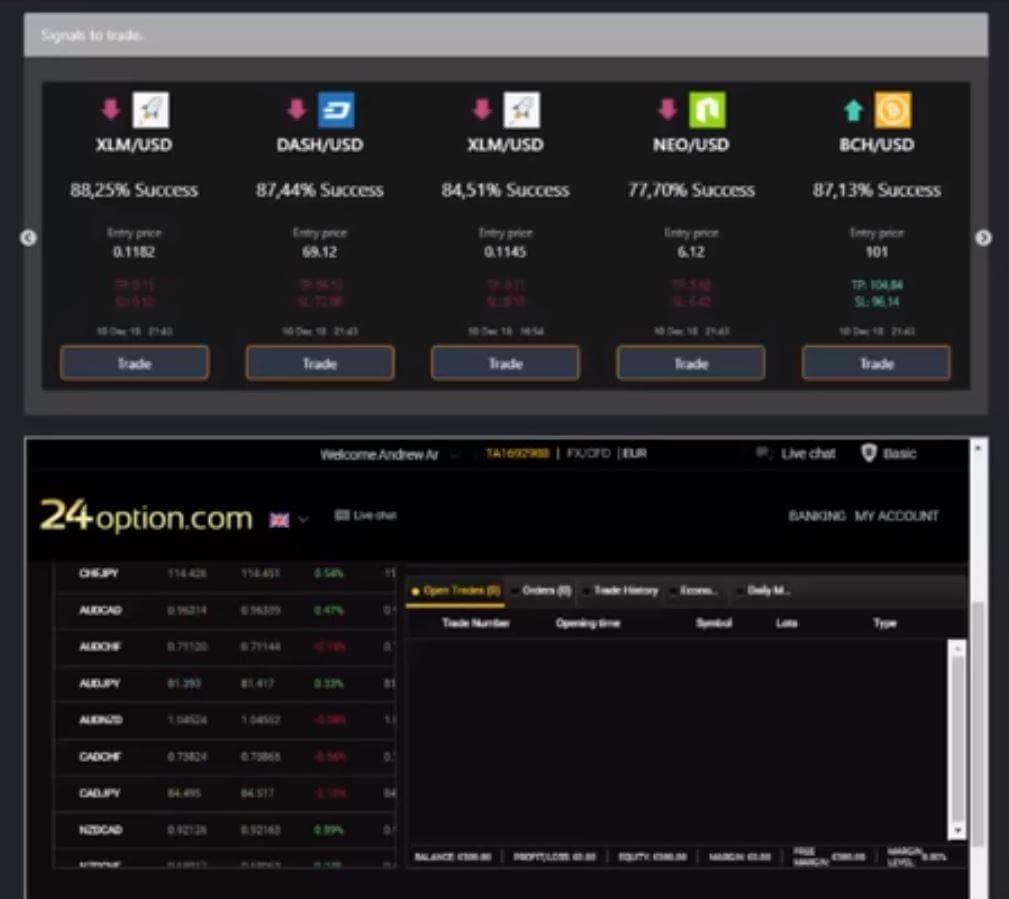This screenshot has height=899, width=1009.
Task: Open the BANKING menu
Action: pos(817,516)
